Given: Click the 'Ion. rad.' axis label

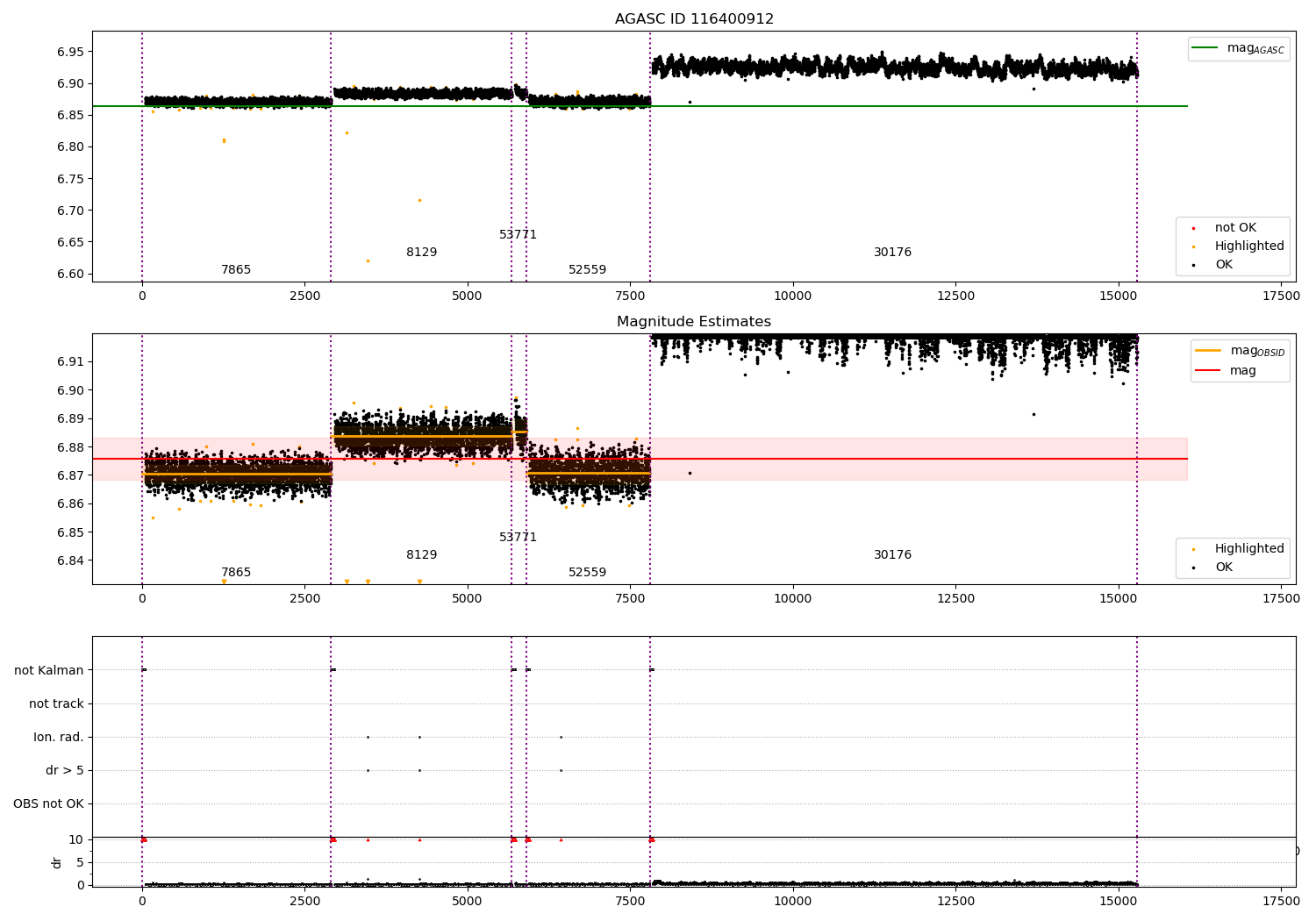Looking at the screenshot, I should pos(59,737).
